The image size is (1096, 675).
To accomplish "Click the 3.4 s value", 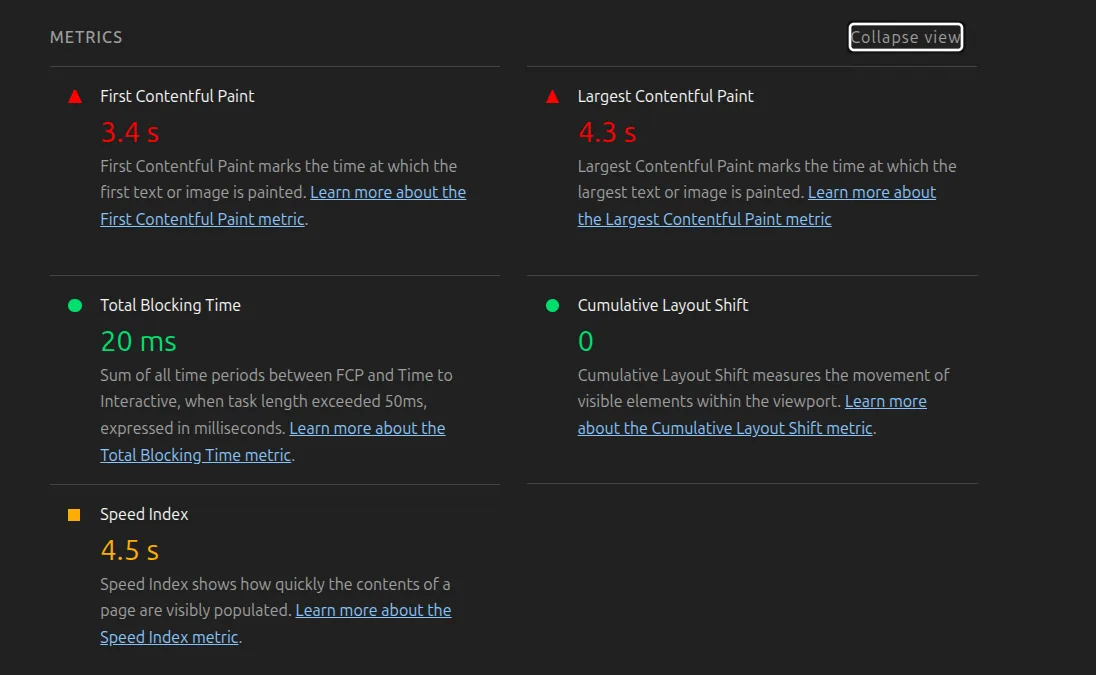I will (130, 132).
